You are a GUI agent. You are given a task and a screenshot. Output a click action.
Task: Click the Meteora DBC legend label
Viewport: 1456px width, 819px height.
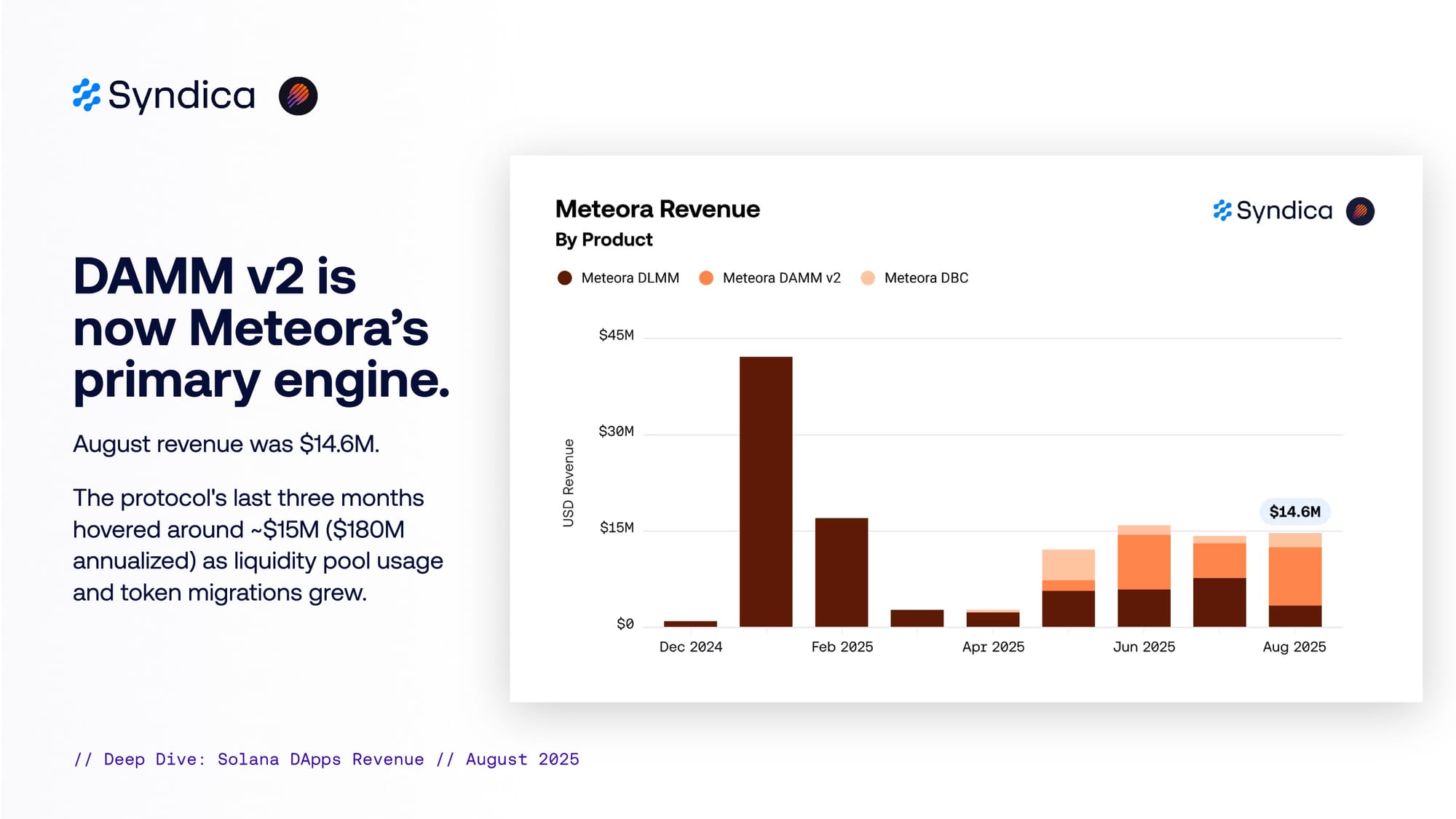click(926, 278)
